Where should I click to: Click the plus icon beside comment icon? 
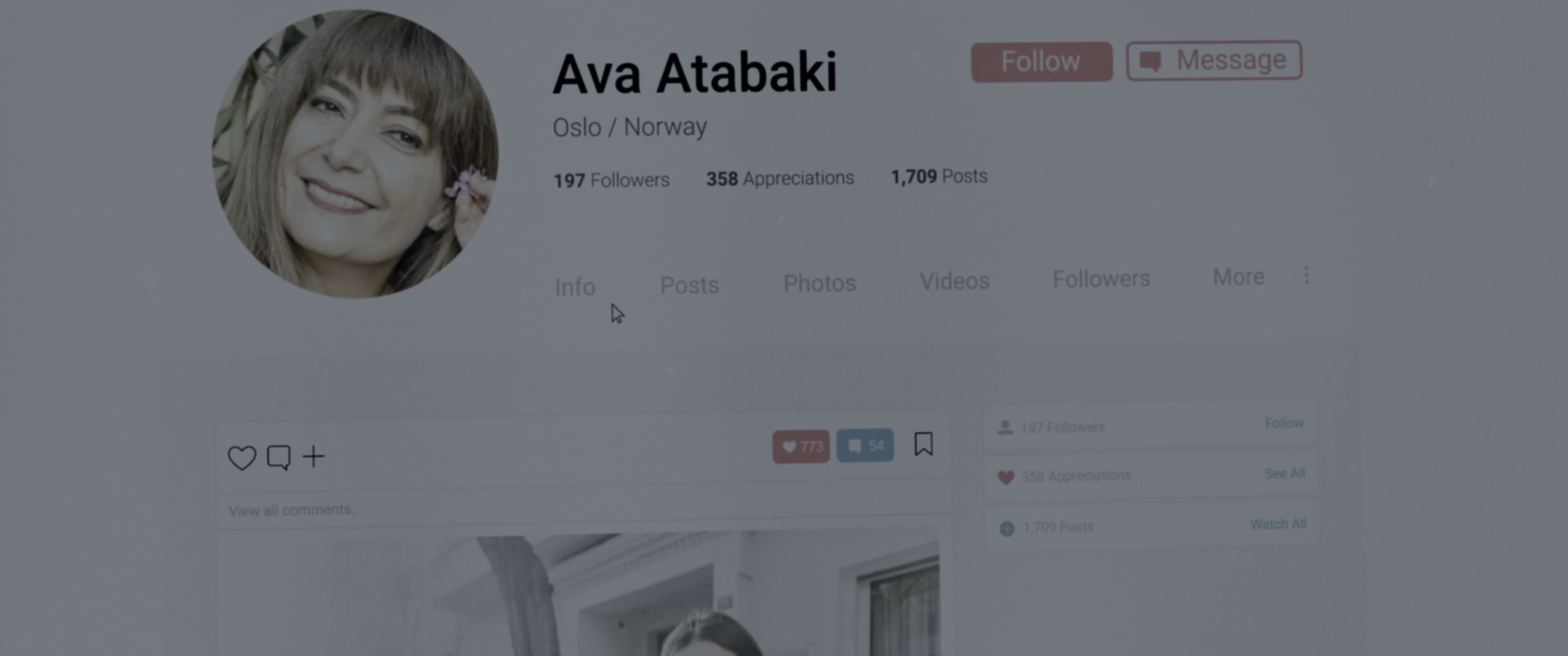pyautogui.click(x=314, y=456)
